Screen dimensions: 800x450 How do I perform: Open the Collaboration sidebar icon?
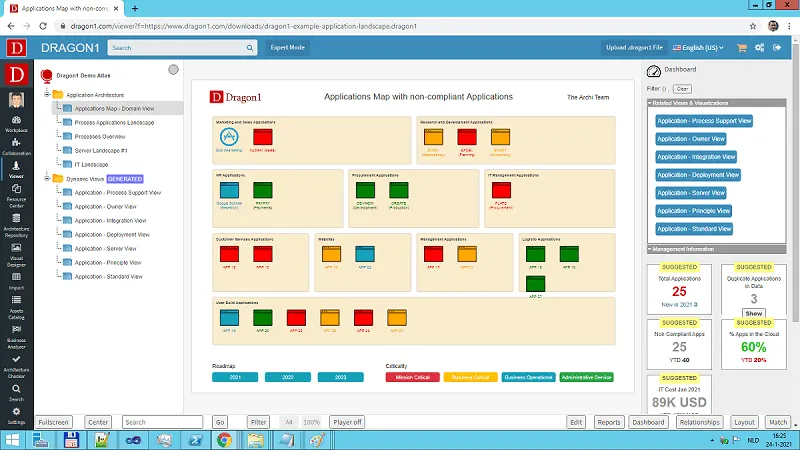click(16, 146)
